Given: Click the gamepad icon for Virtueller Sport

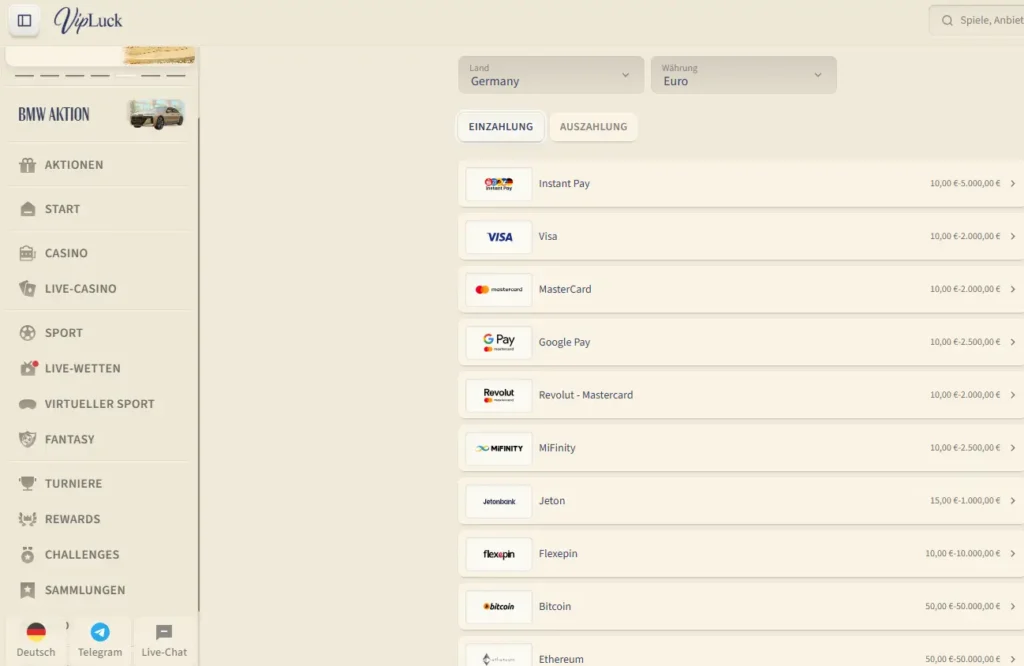Looking at the screenshot, I should click(x=27, y=404).
